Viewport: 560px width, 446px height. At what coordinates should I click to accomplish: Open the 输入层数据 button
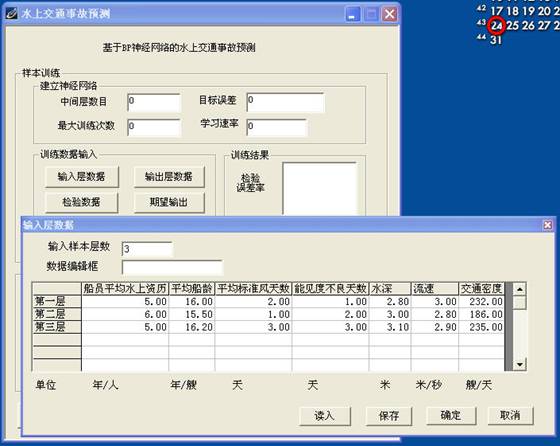click(82, 176)
